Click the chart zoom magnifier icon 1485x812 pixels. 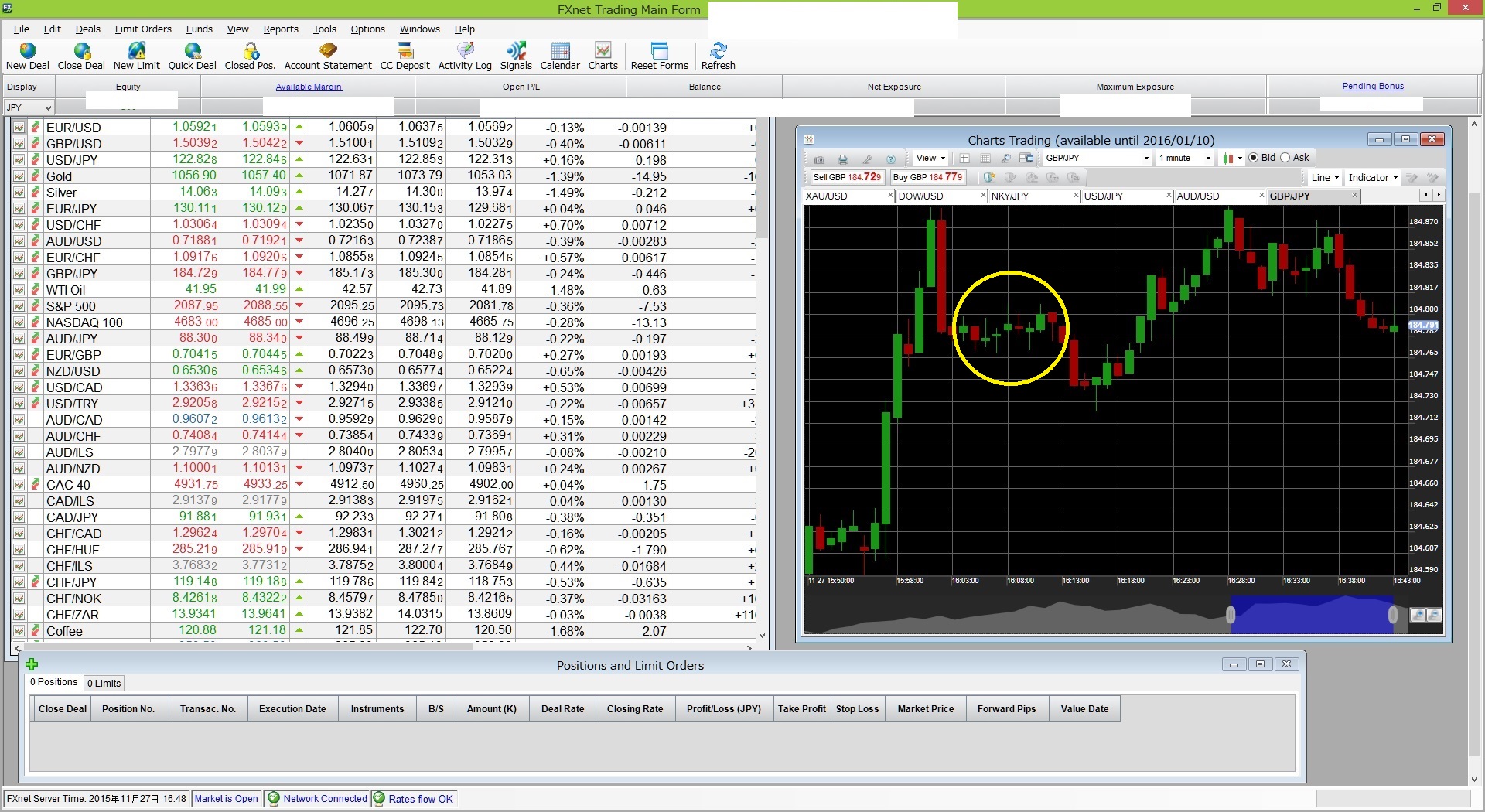pos(1006,159)
